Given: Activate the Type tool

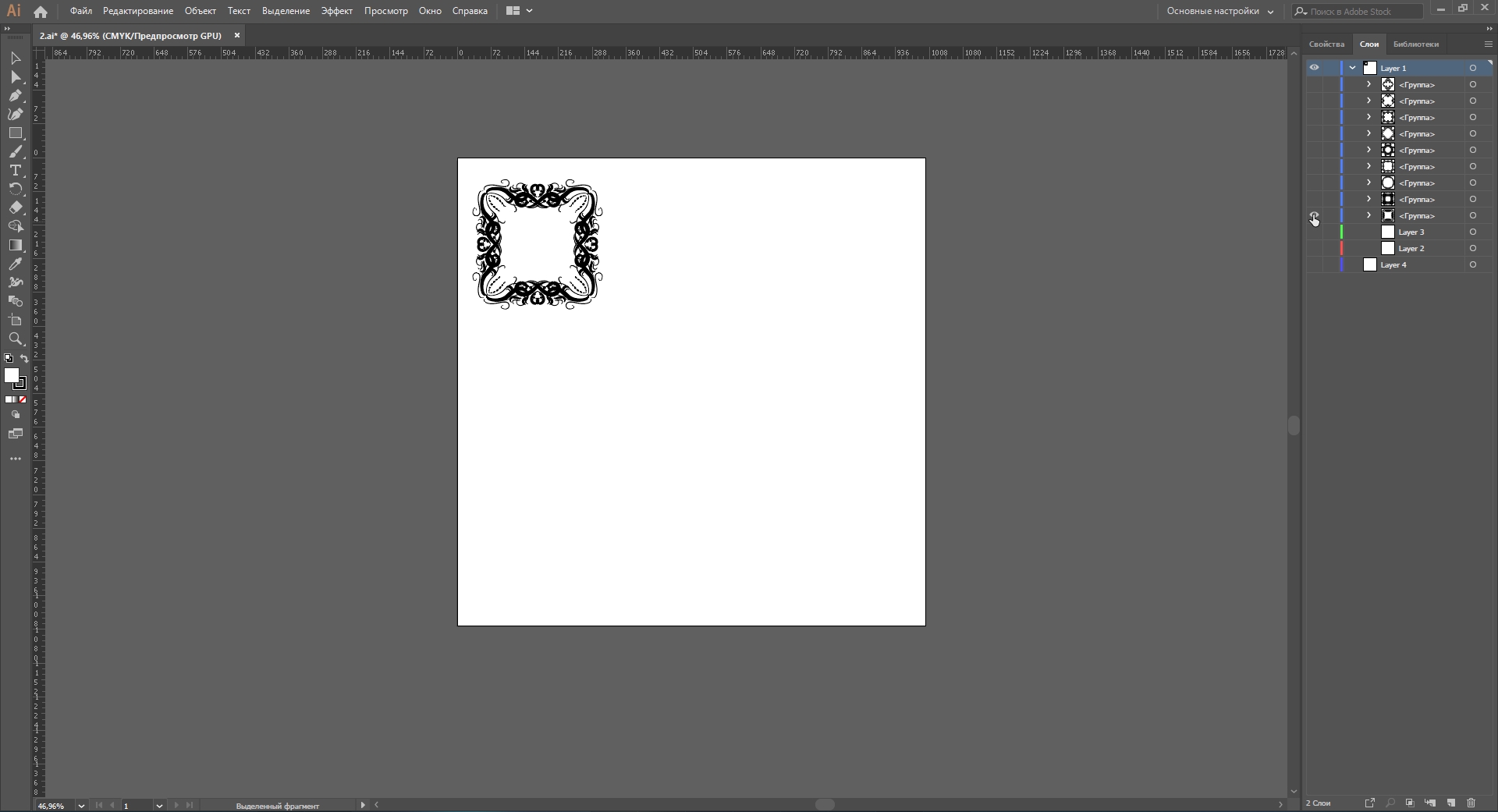Looking at the screenshot, I should (x=15, y=171).
